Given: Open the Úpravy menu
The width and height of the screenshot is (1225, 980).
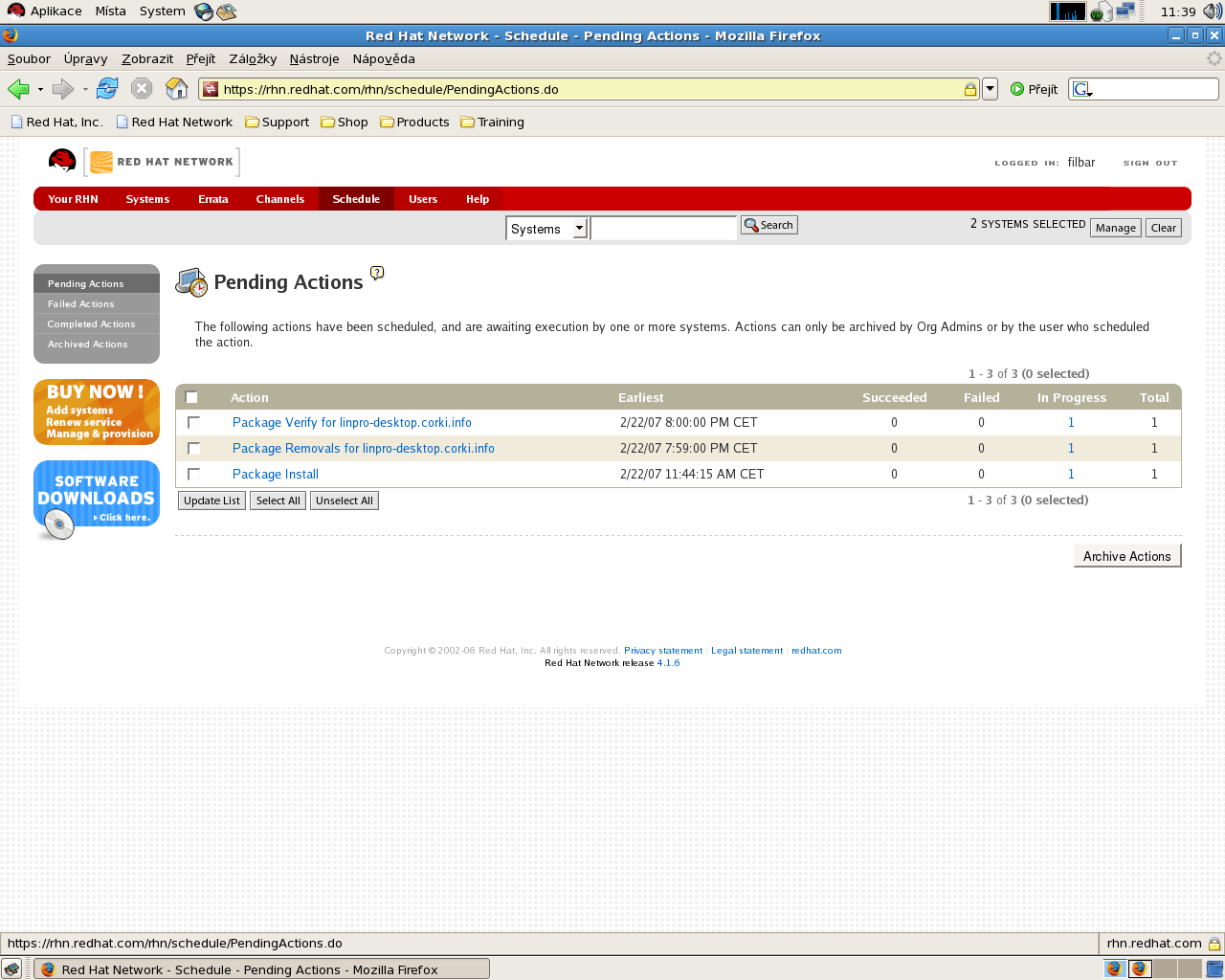Looking at the screenshot, I should coord(86,58).
